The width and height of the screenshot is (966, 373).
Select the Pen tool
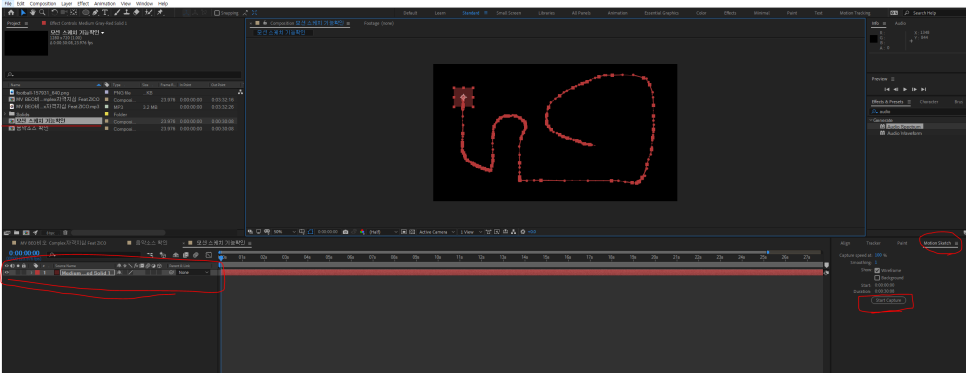click(95, 12)
